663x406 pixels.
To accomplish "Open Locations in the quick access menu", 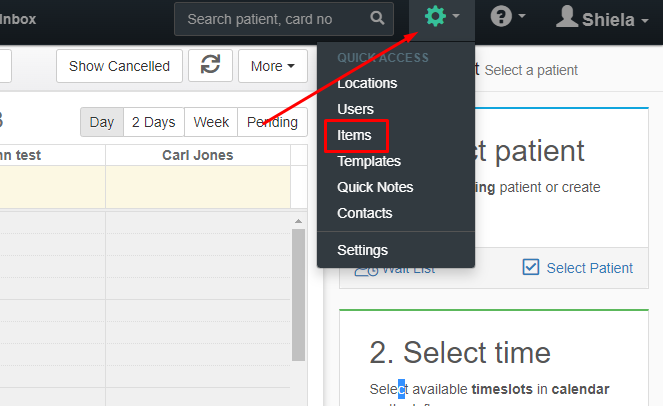I will click(x=367, y=83).
